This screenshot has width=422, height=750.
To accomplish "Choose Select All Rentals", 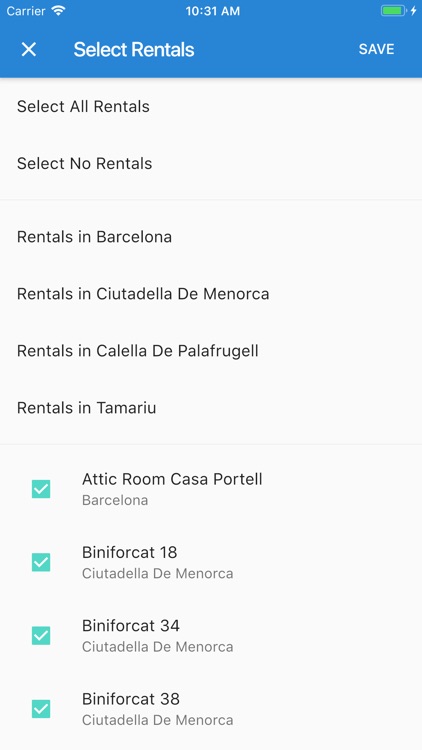I will click(211, 106).
